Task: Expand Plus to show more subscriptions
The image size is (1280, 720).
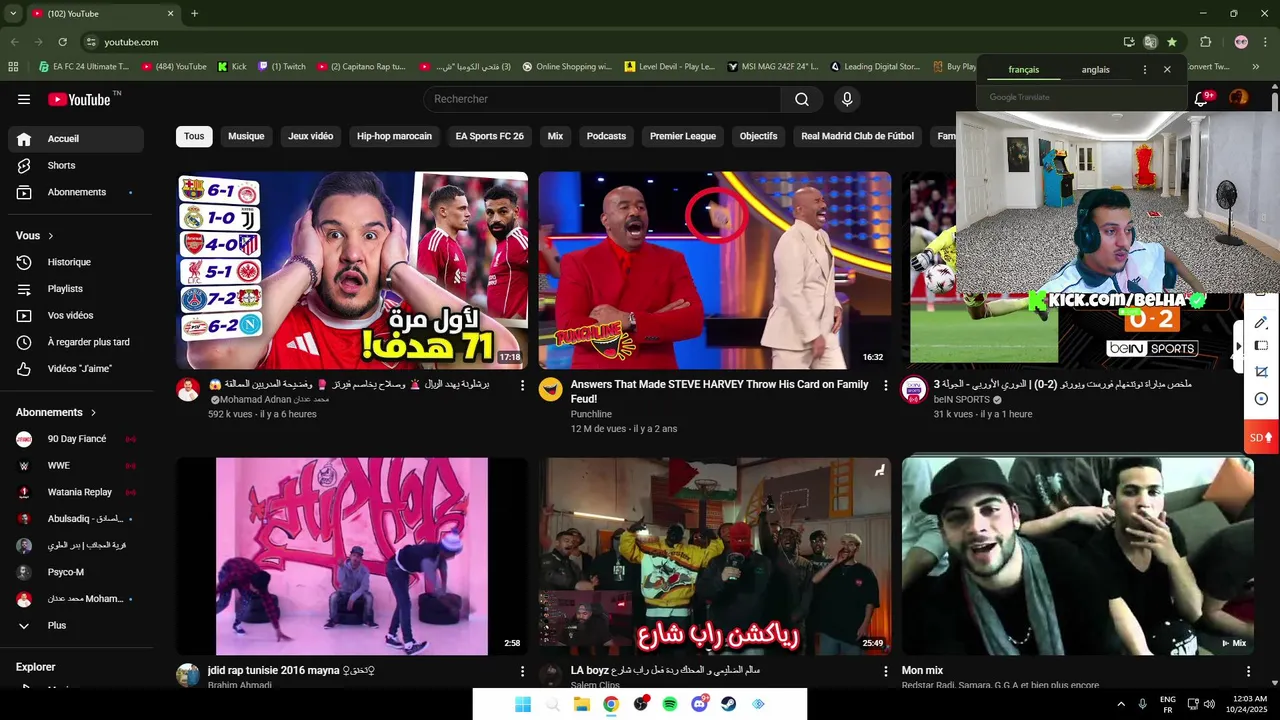Action: coord(76,626)
